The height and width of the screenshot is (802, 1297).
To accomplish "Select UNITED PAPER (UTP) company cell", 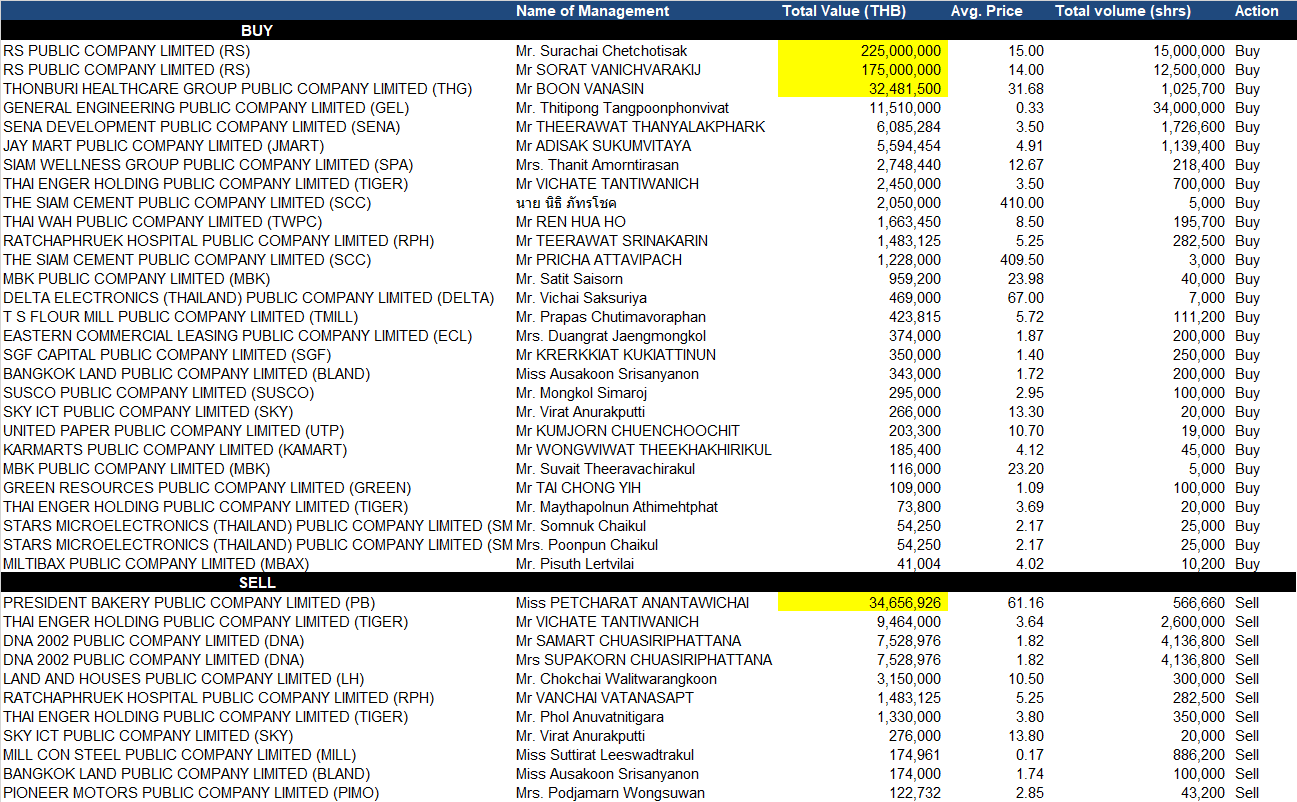I will (x=174, y=431).
